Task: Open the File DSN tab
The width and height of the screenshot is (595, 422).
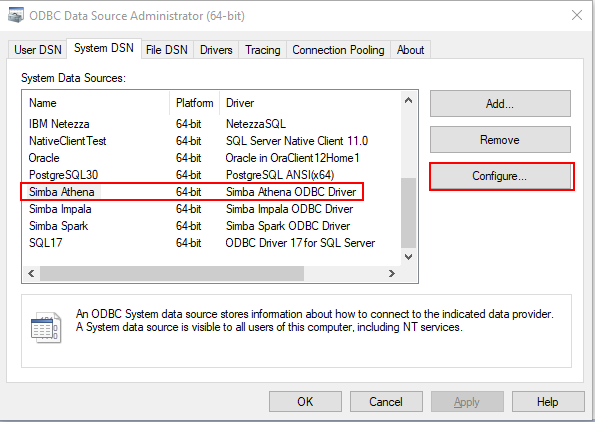Action: point(167,50)
